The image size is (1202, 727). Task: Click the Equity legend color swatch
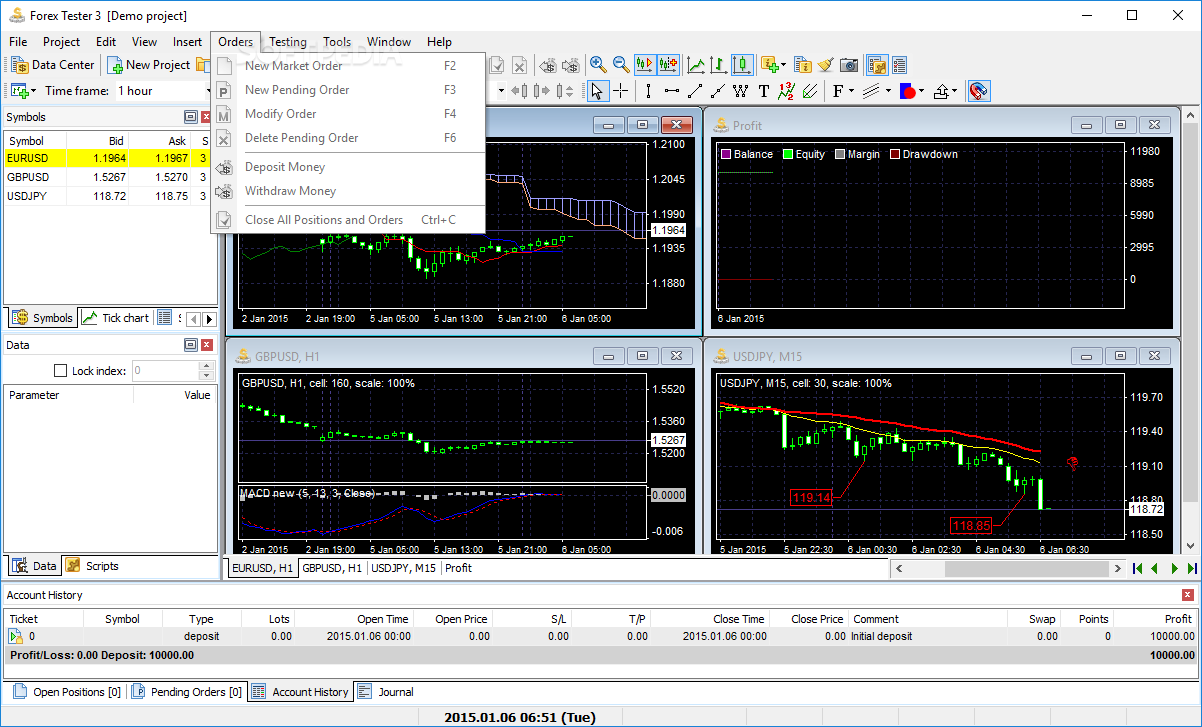click(x=788, y=154)
